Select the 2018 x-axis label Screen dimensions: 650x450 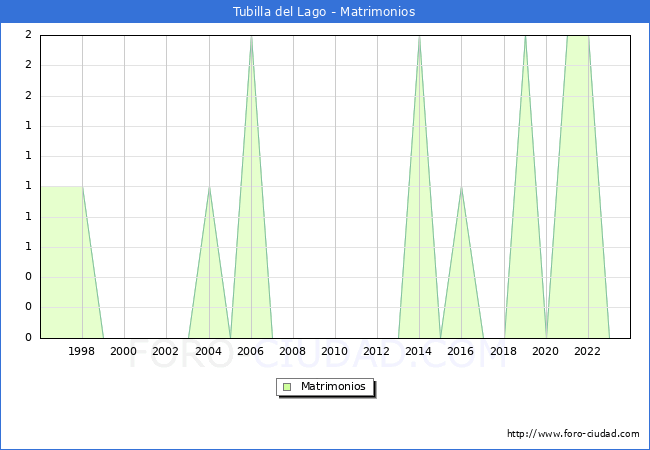coord(504,351)
